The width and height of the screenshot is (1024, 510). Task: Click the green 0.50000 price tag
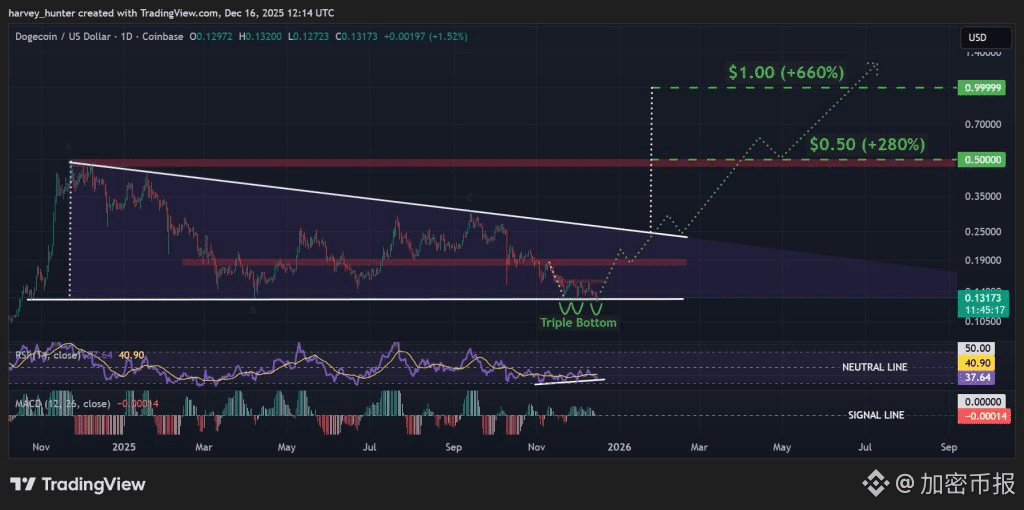982,159
